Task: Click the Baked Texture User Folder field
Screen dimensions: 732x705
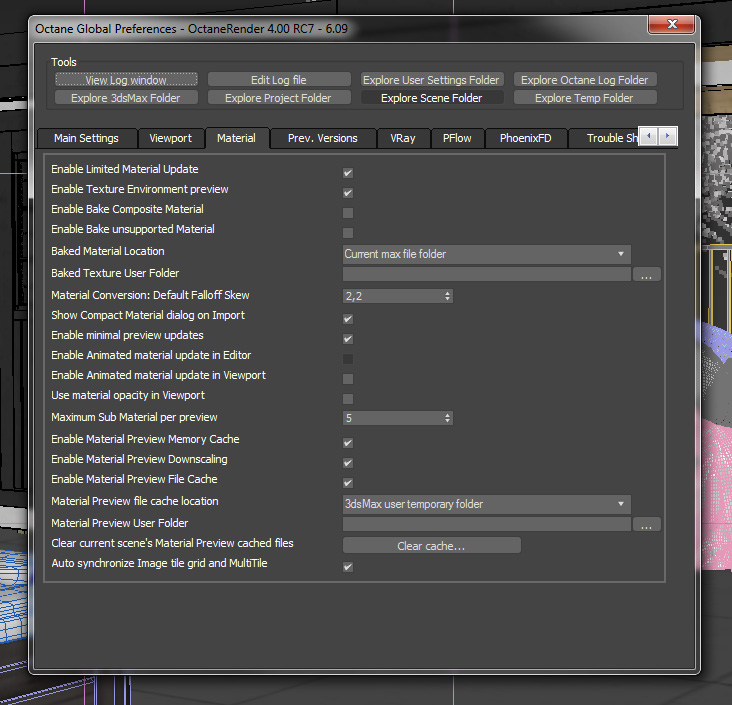Action: (x=486, y=274)
